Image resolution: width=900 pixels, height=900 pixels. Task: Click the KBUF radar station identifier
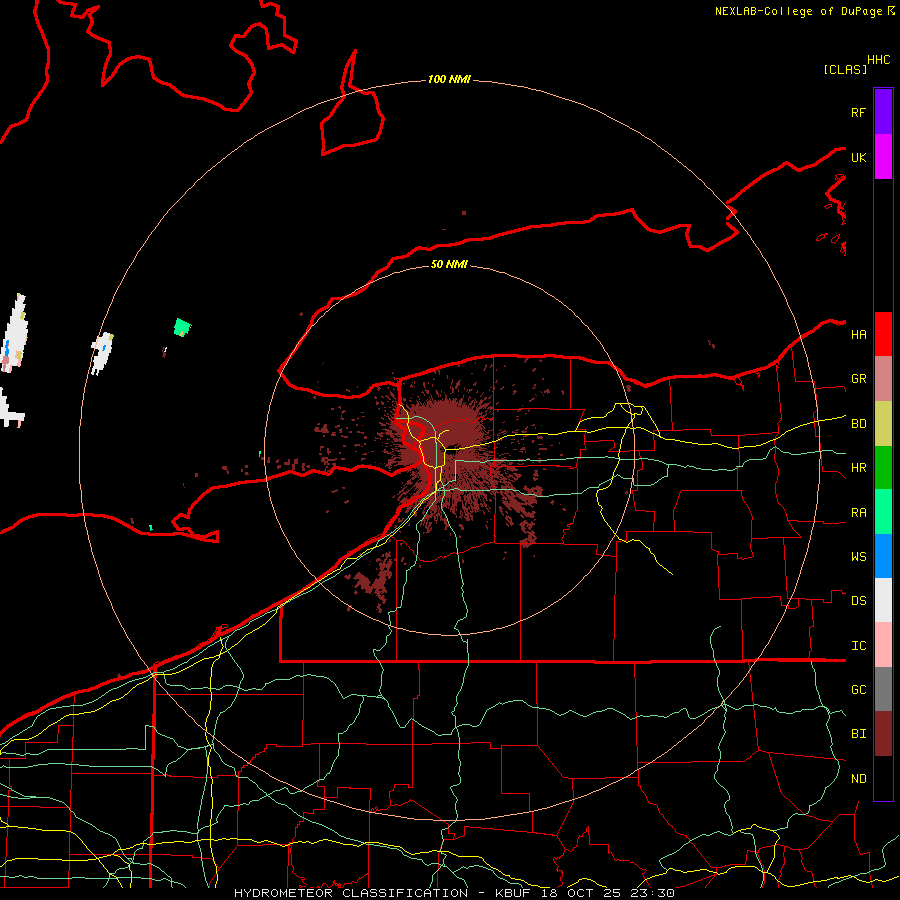pyautogui.click(x=514, y=893)
